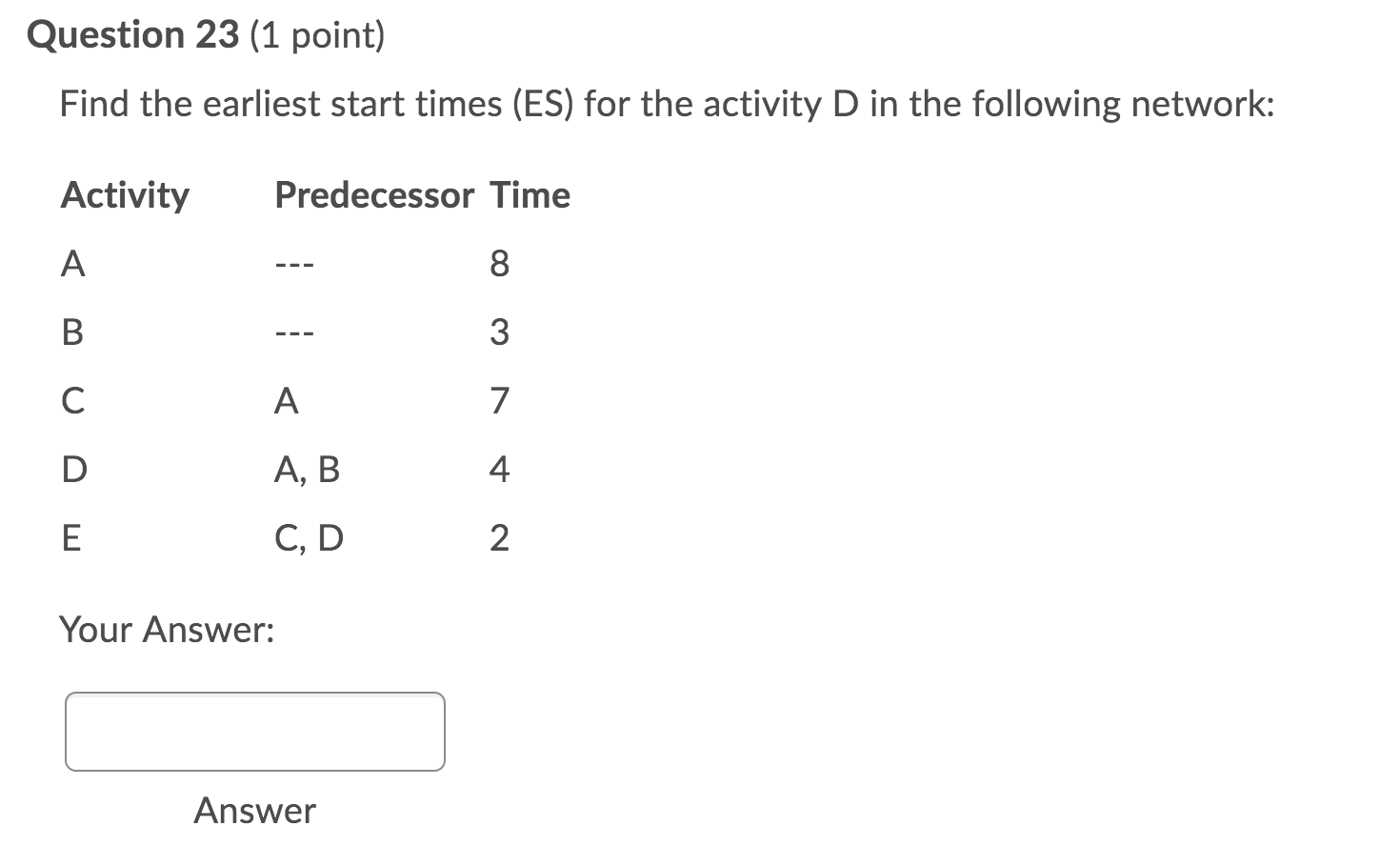Screen dimensions: 1400x846
Task: Click inside the answer input box
Action: tap(253, 732)
